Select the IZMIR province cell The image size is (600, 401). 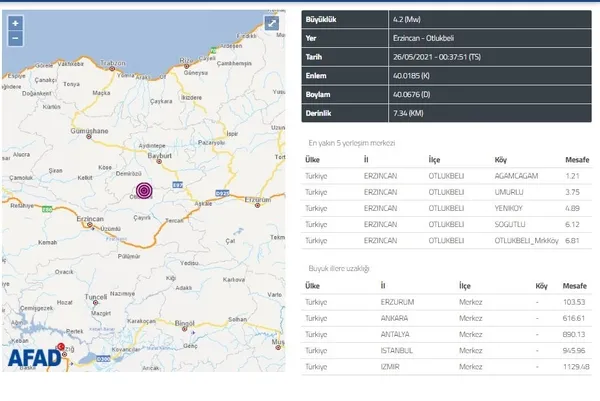[390, 367]
